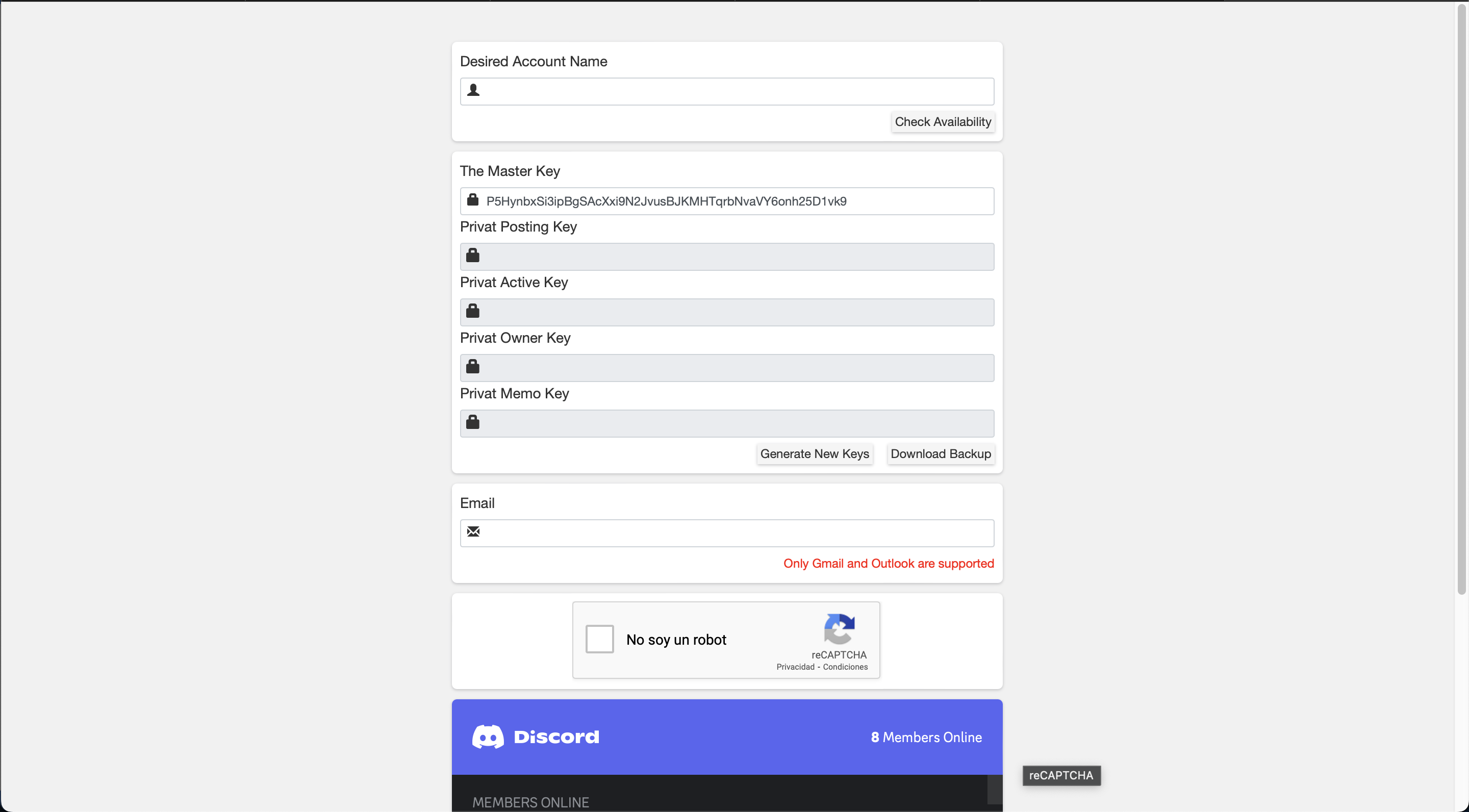The image size is (1469, 812).
Task: Click the Generate New Keys button
Action: pos(815,454)
